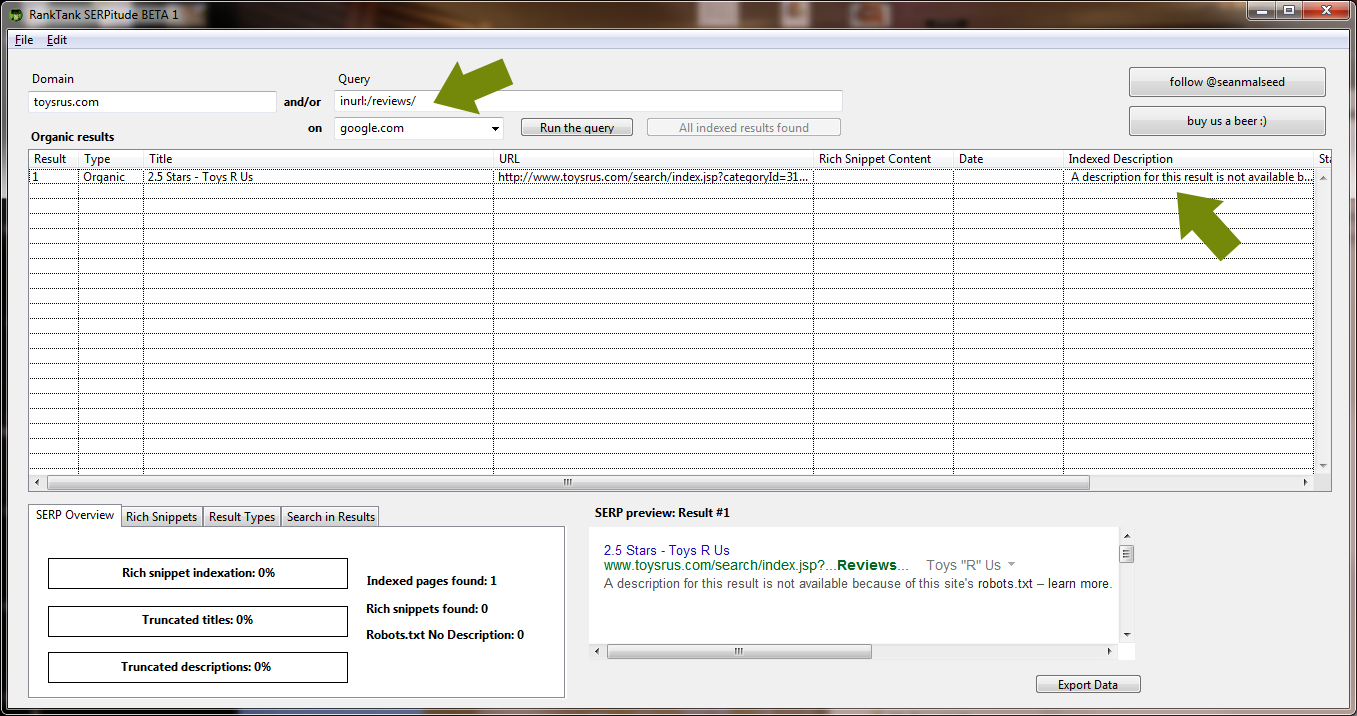Click the 'Indexed pages found: 1' text
This screenshot has width=1357, height=716.
pyautogui.click(x=432, y=581)
